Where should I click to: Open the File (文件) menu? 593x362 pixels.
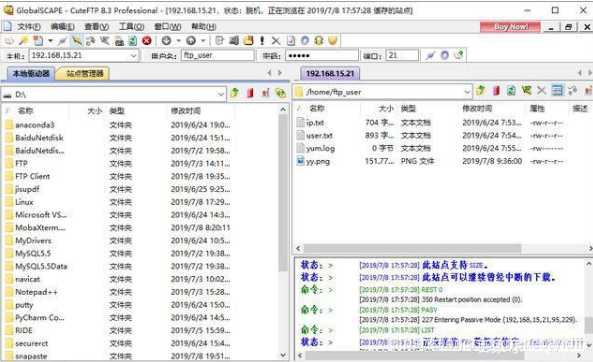point(29,26)
